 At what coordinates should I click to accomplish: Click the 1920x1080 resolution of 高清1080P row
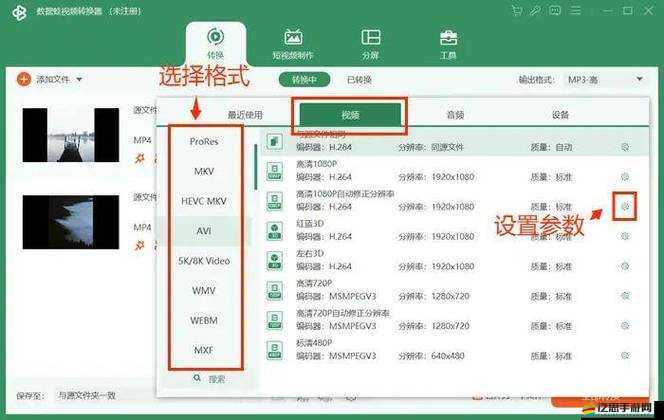pos(453,177)
